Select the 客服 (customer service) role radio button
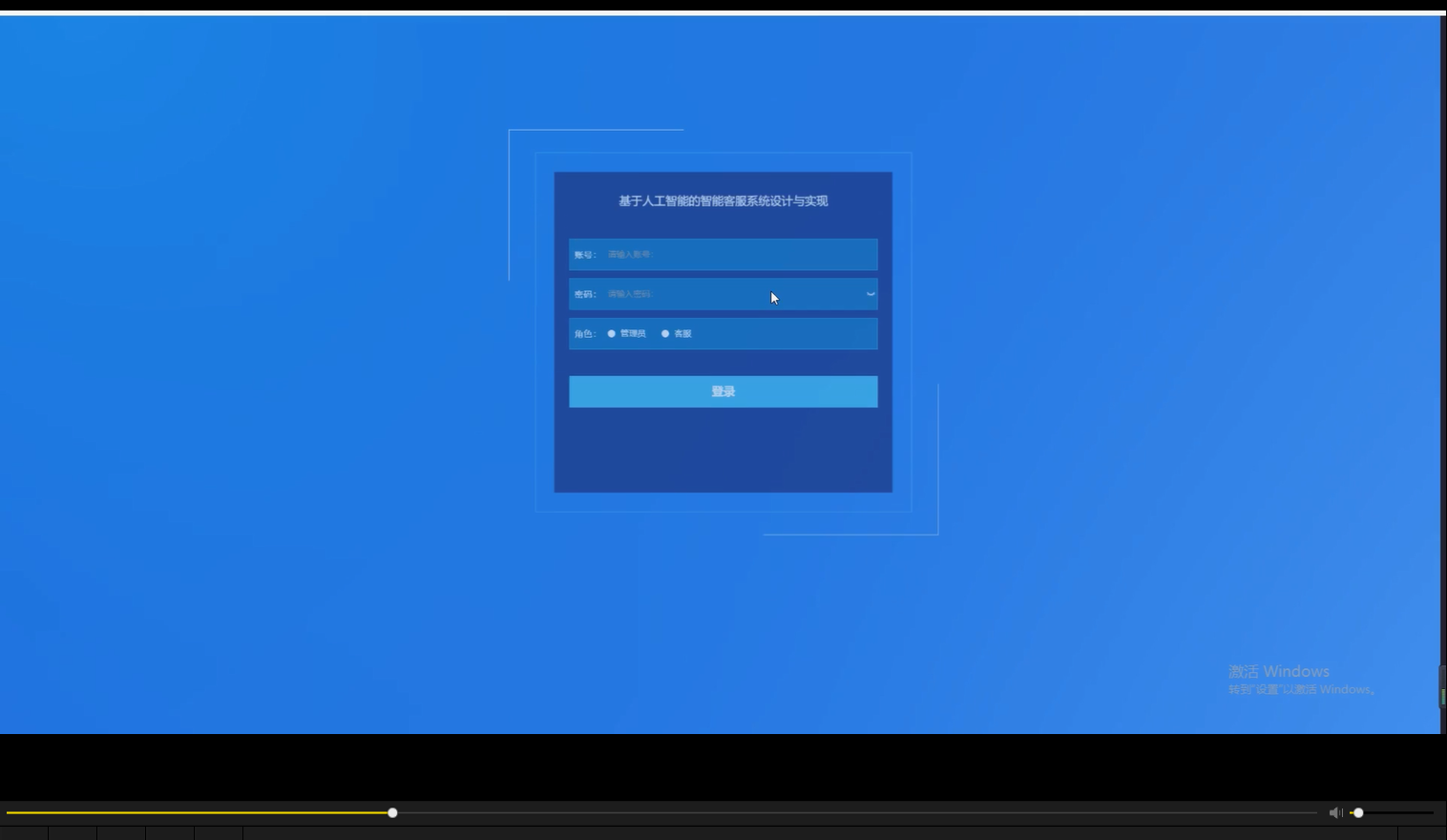Viewport: 1447px width, 840px height. click(x=665, y=333)
